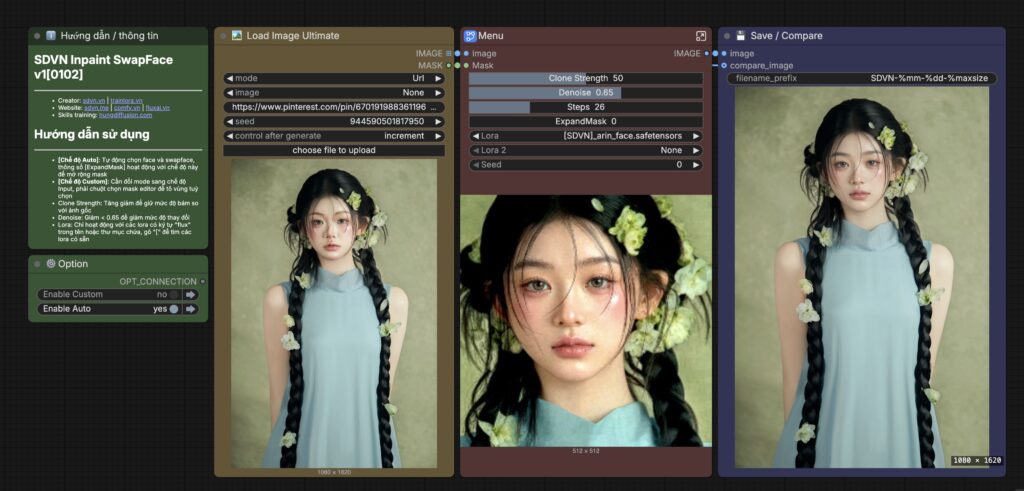Image resolution: width=1024 pixels, height=491 pixels.
Task: Click the info icon on Hướng dẫn node
Action: coord(51,36)
